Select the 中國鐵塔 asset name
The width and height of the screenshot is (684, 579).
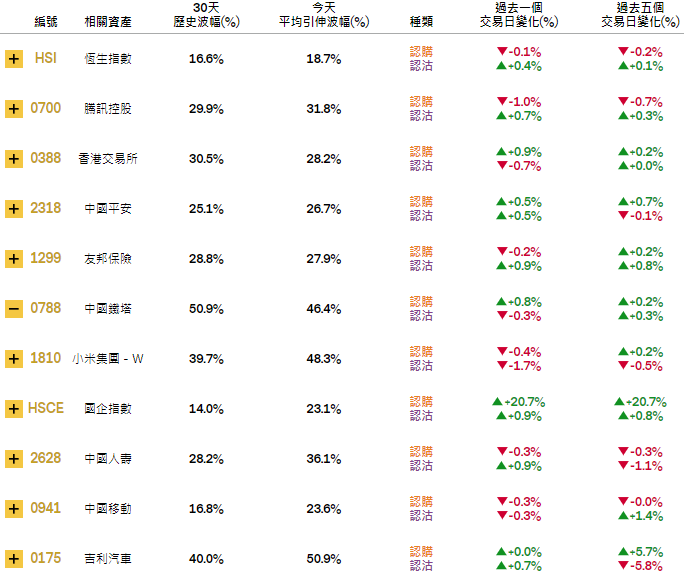pos(108,309)
